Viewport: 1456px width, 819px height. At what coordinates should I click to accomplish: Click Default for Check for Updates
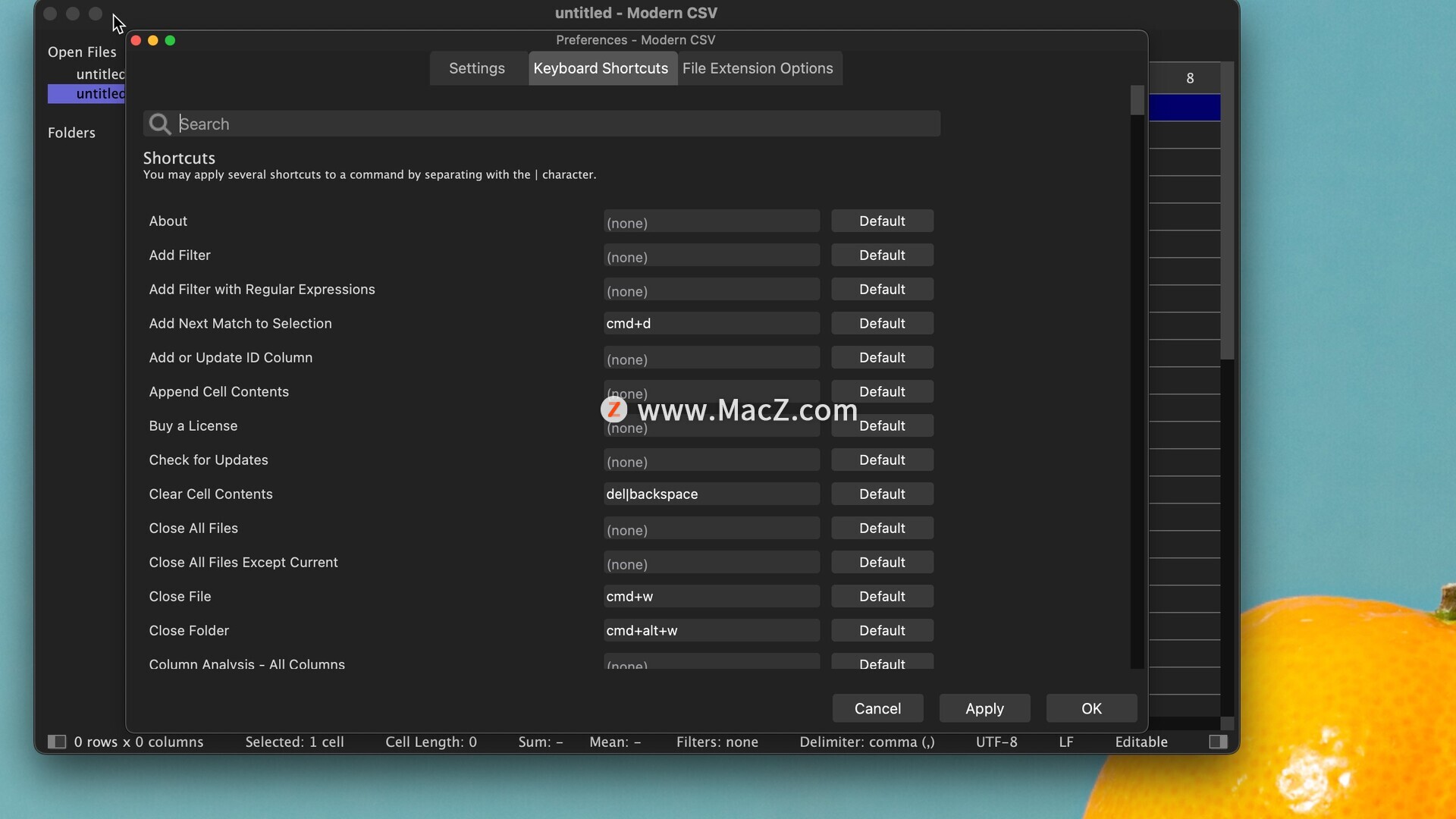[x=883, y=460]
